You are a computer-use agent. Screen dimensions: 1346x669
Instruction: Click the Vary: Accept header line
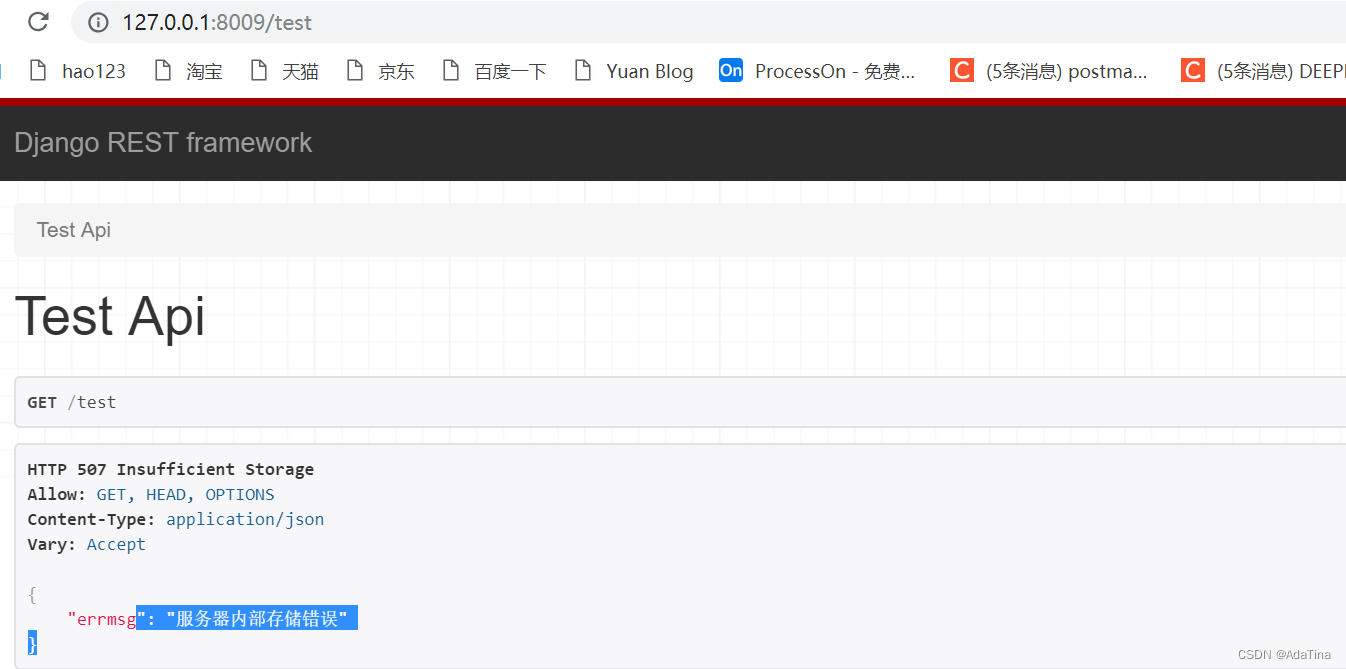pyautogui.click(x=87, y=544)
